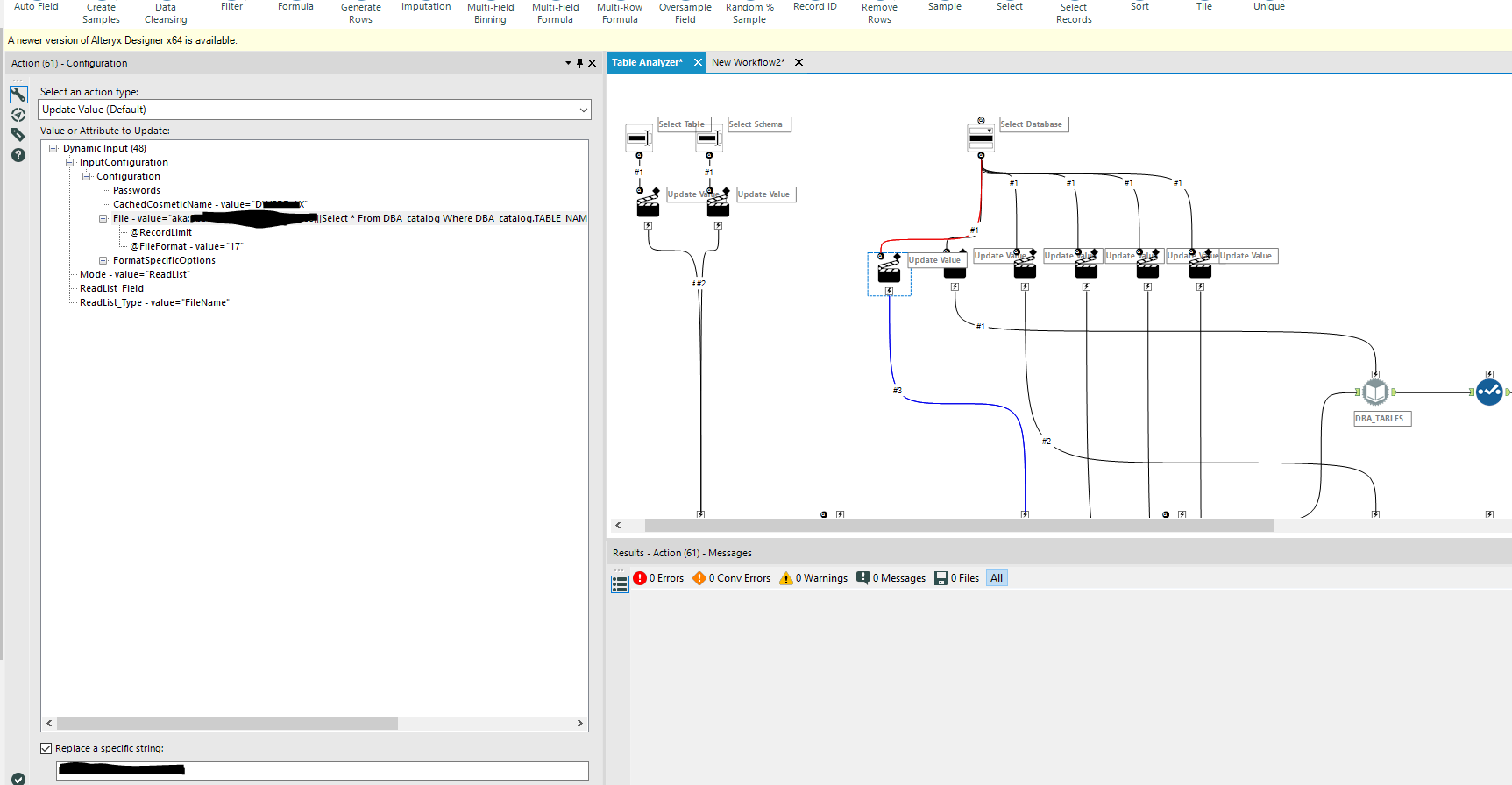Pick the Select Records tool from palette
This screenshot has width=1512, height=785.
(x=1074, y=13)
